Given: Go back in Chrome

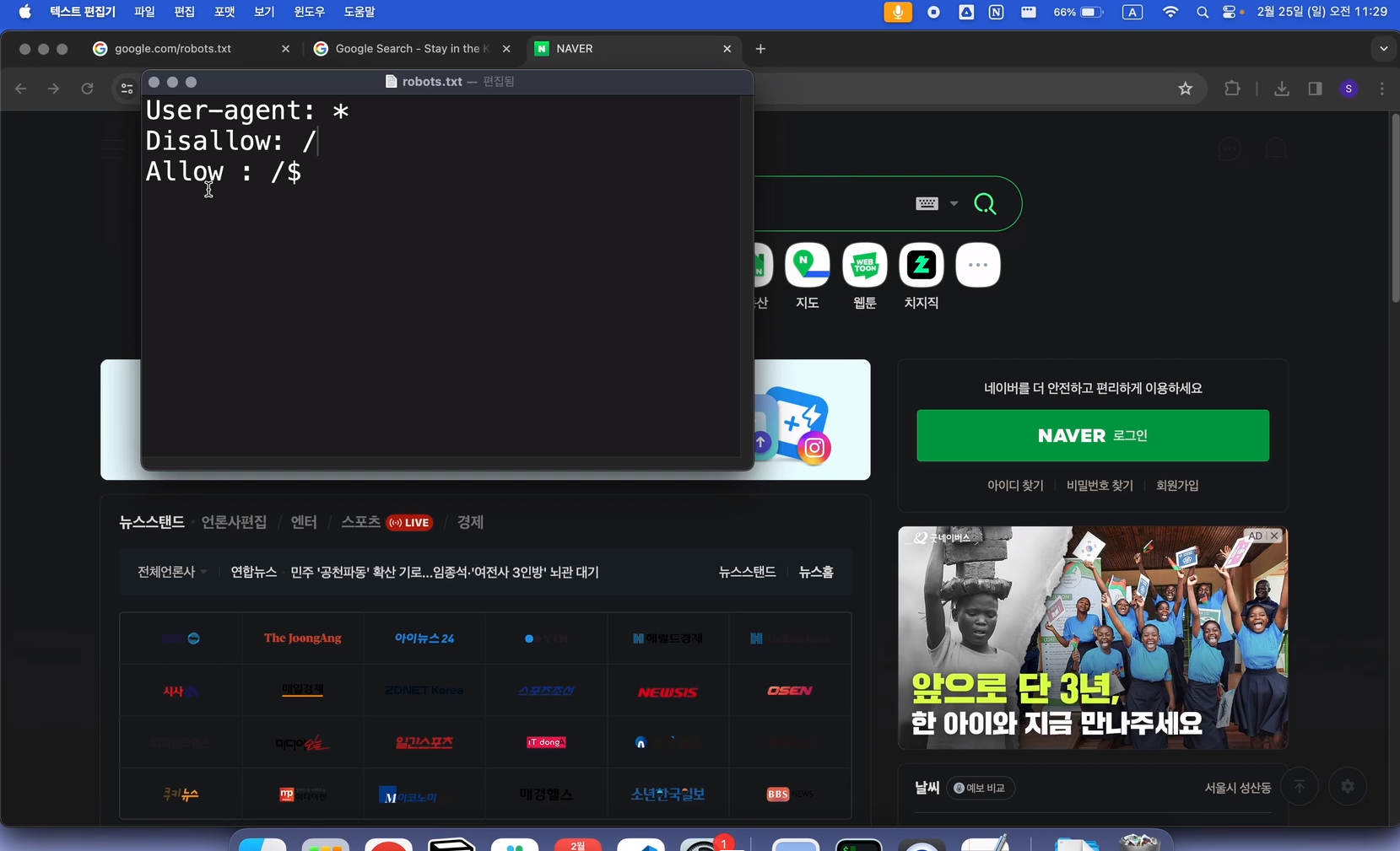Looking at the screenshot, I should pyautogui.click(x=21, y=89).
